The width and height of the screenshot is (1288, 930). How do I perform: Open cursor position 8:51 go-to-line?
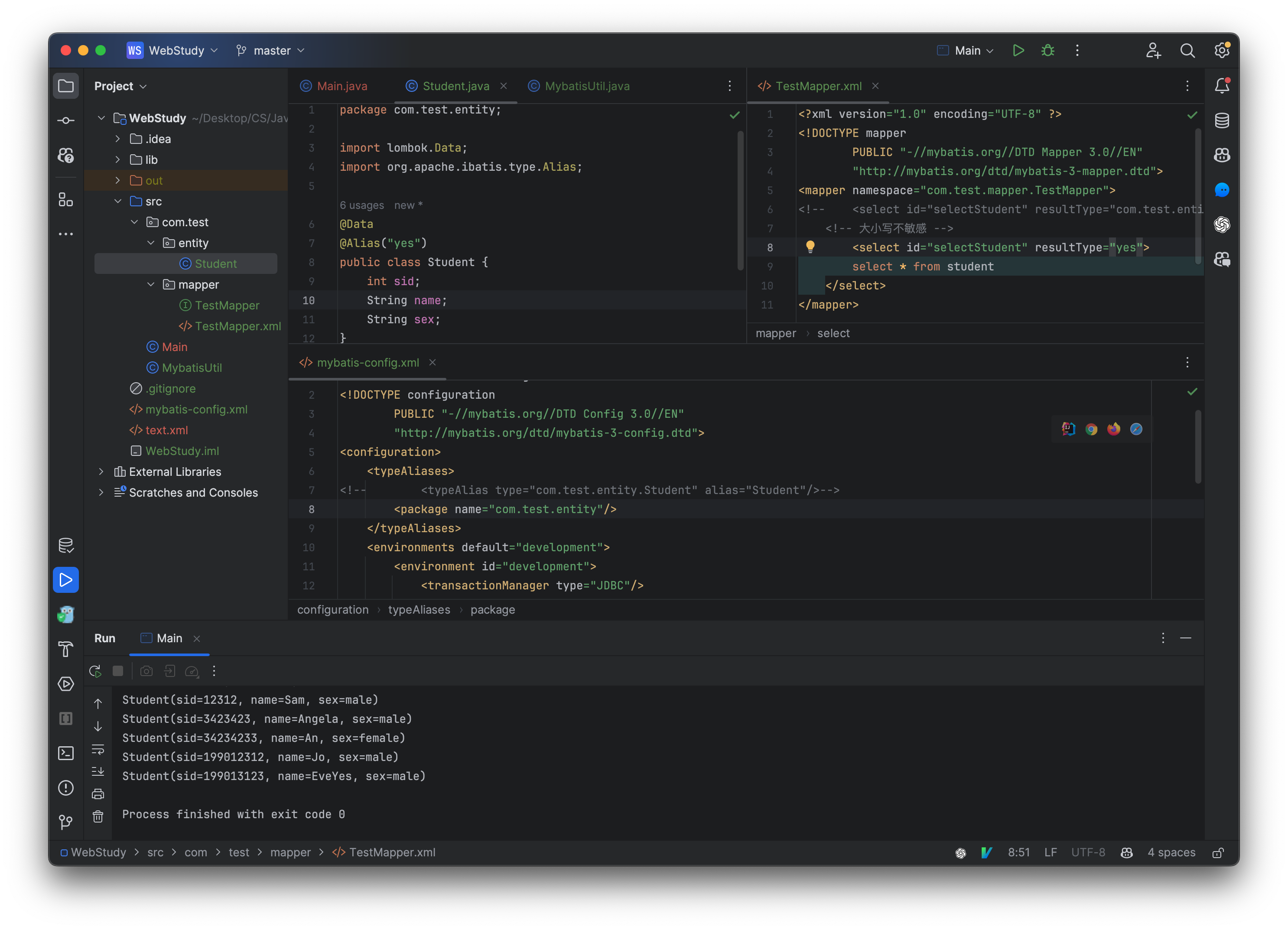coord(1018,853)
